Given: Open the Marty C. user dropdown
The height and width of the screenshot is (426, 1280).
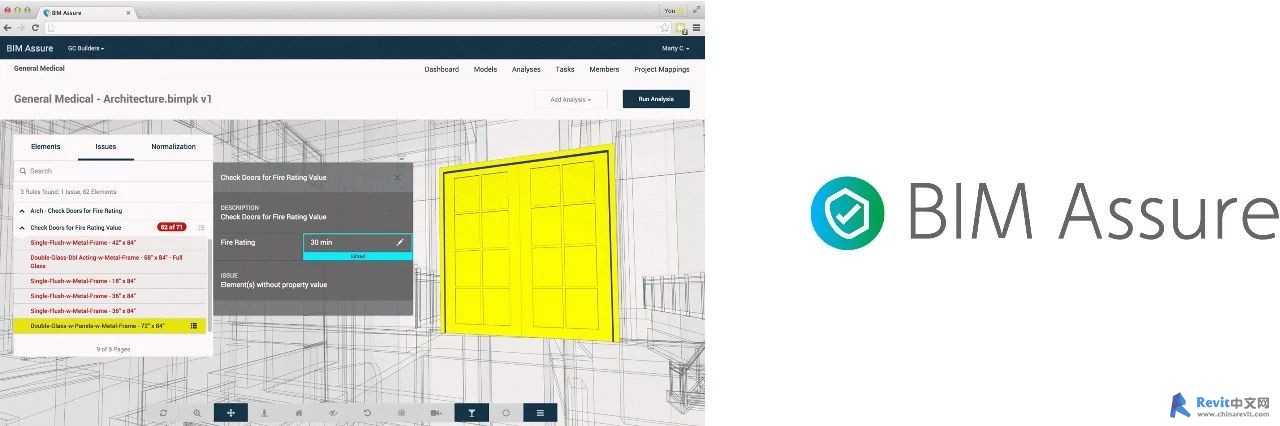Looking at the screenshot, I should tap(675, 48).
